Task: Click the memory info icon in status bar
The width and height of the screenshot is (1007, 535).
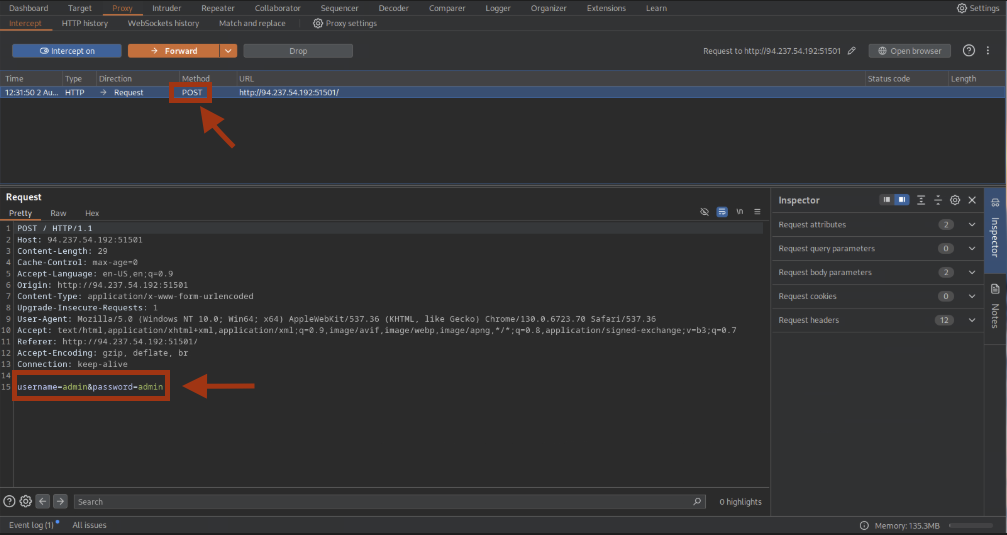Action: click(864, 525)
